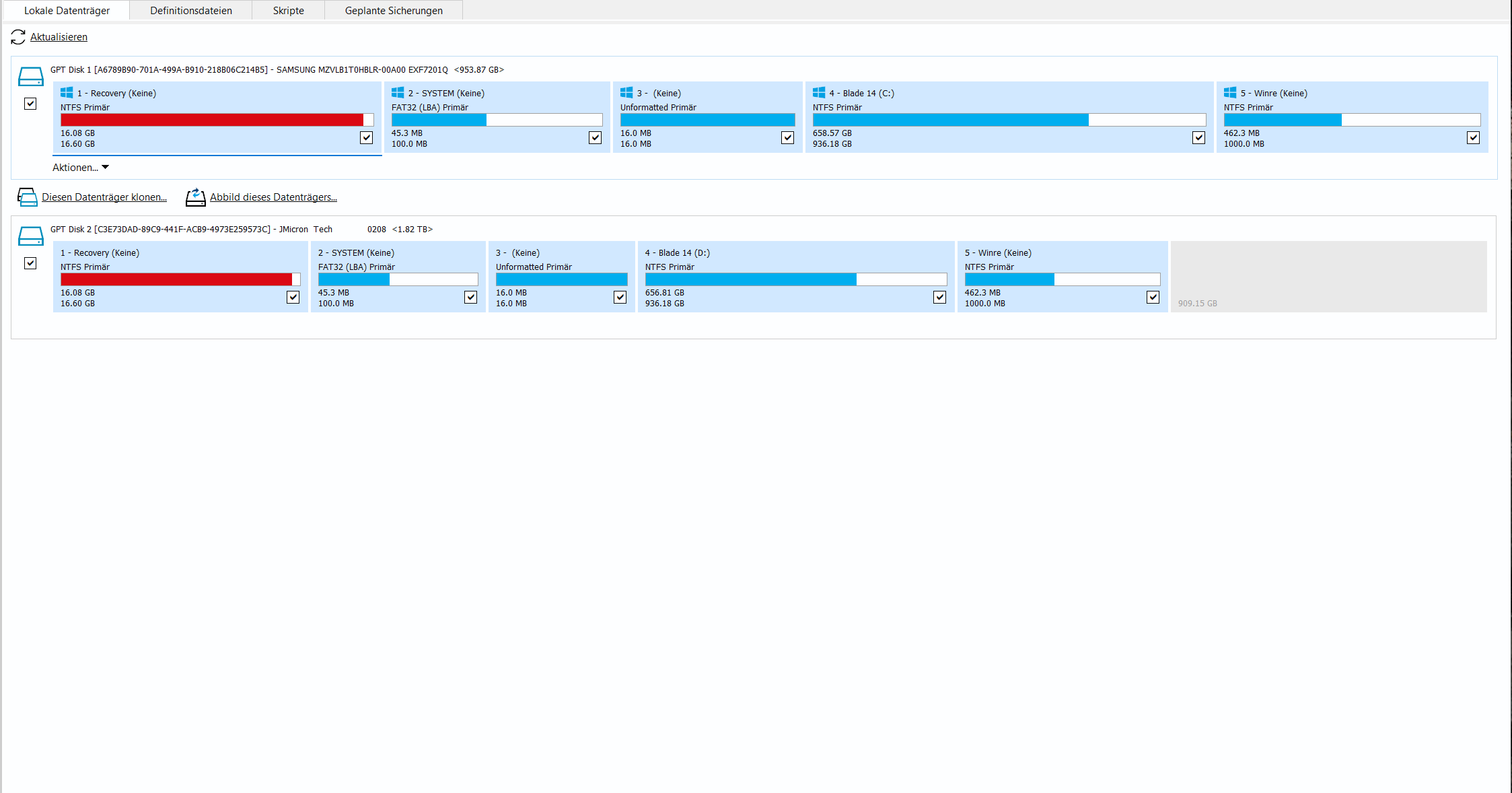Switch to the Definitionsdateien tab
The width and height of the screenshot is (1512, 793).
(x=191, y=11)
